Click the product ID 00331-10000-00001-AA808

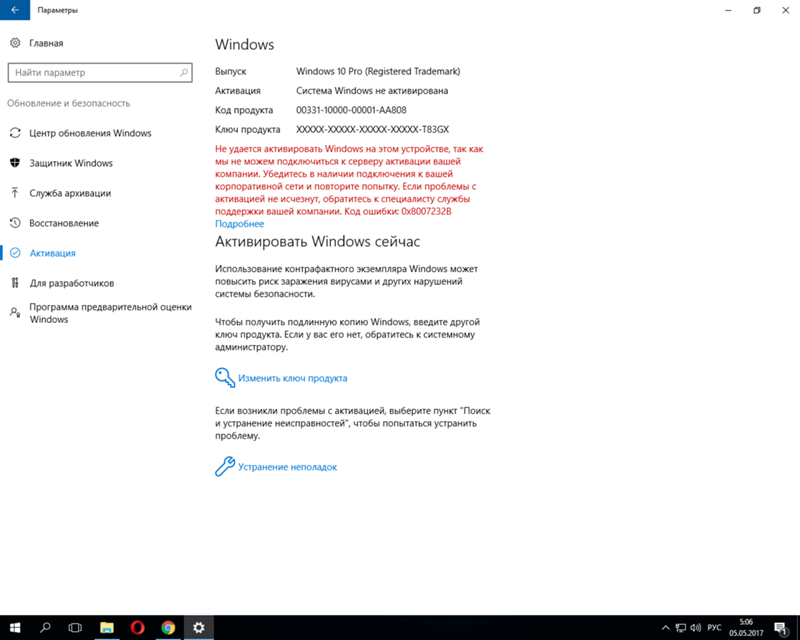(351, 110)
